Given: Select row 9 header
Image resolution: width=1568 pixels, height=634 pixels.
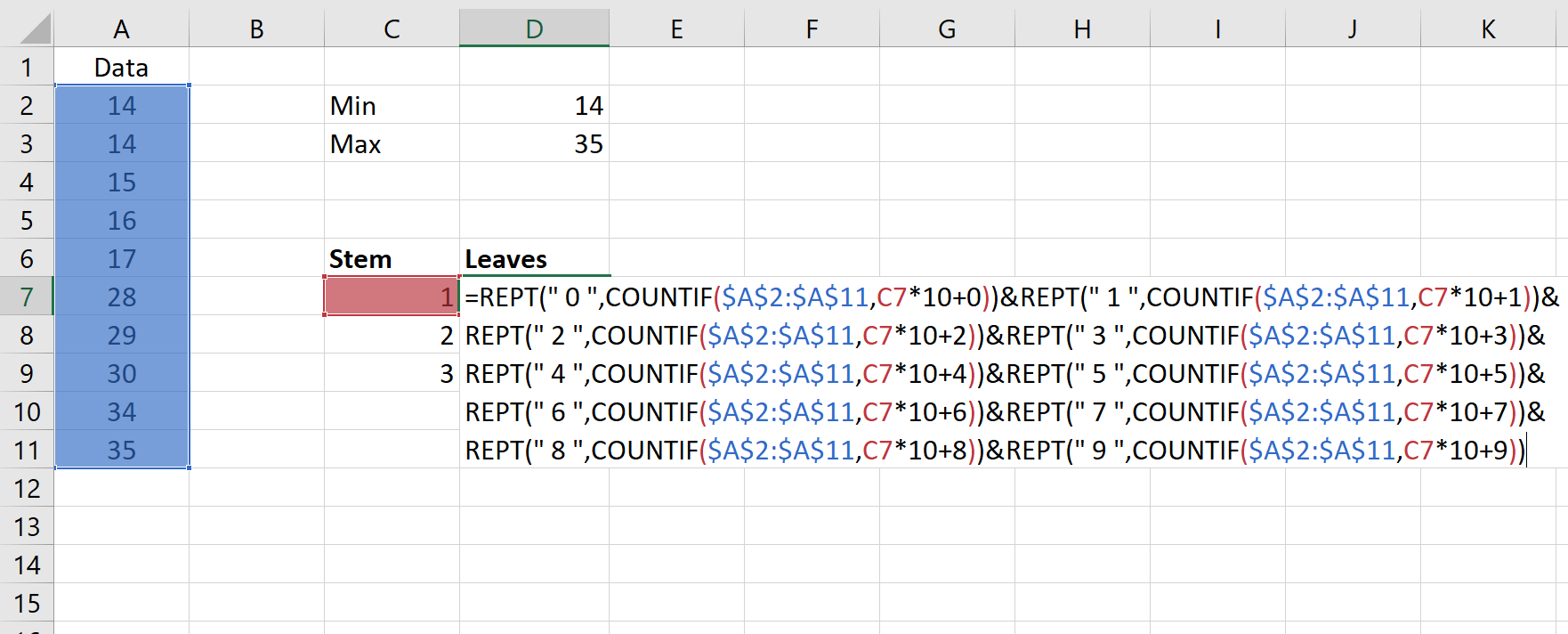Looking at the screenshot, I should pos(27,373).
